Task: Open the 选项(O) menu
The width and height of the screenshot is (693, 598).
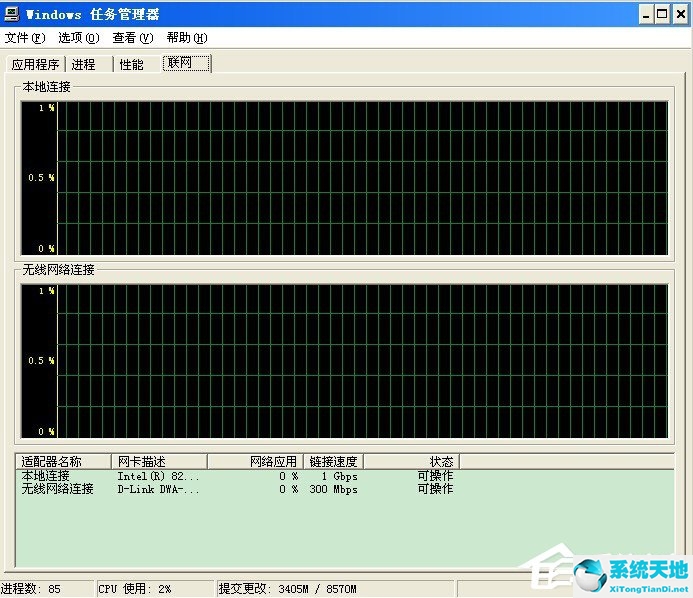Action: click(79, 38)
